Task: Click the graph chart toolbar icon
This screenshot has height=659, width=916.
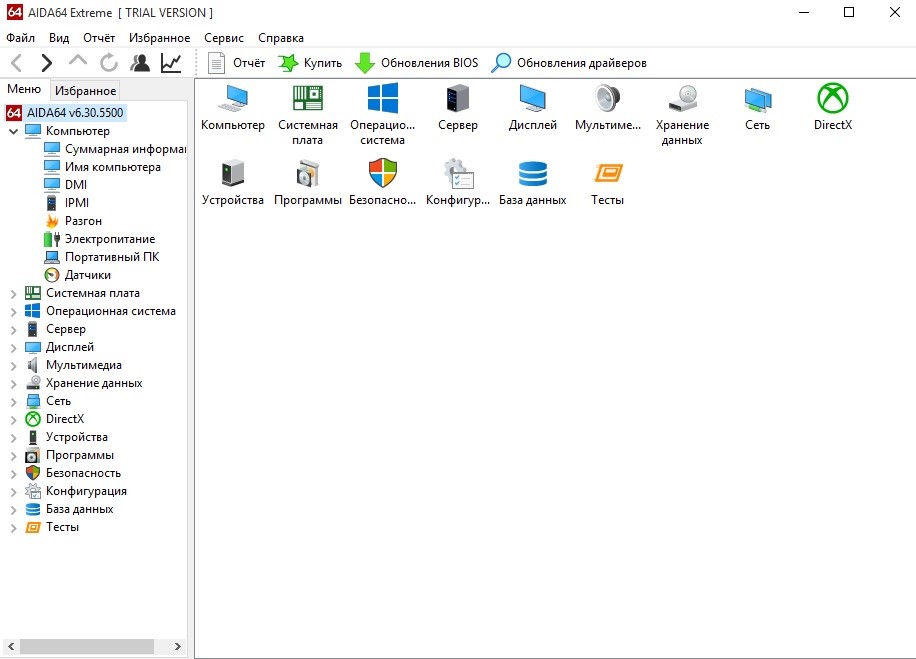Action: pos(171,63)
